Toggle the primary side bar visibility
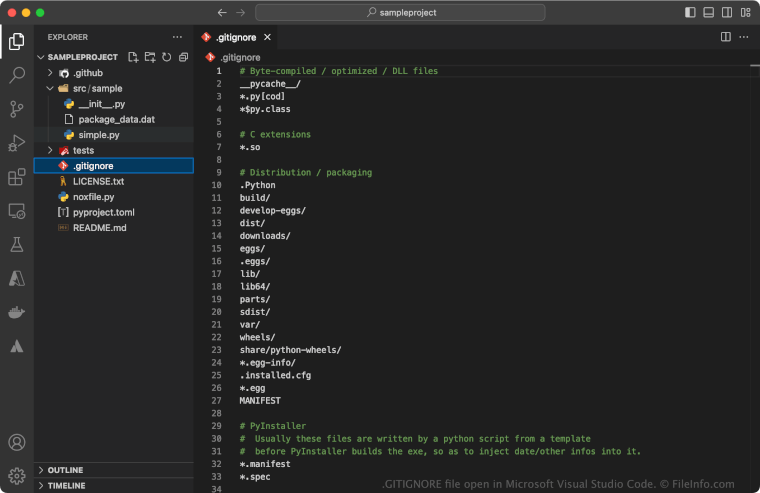Image resolution: width=760 pixels, height=493 pixels. 690,13
